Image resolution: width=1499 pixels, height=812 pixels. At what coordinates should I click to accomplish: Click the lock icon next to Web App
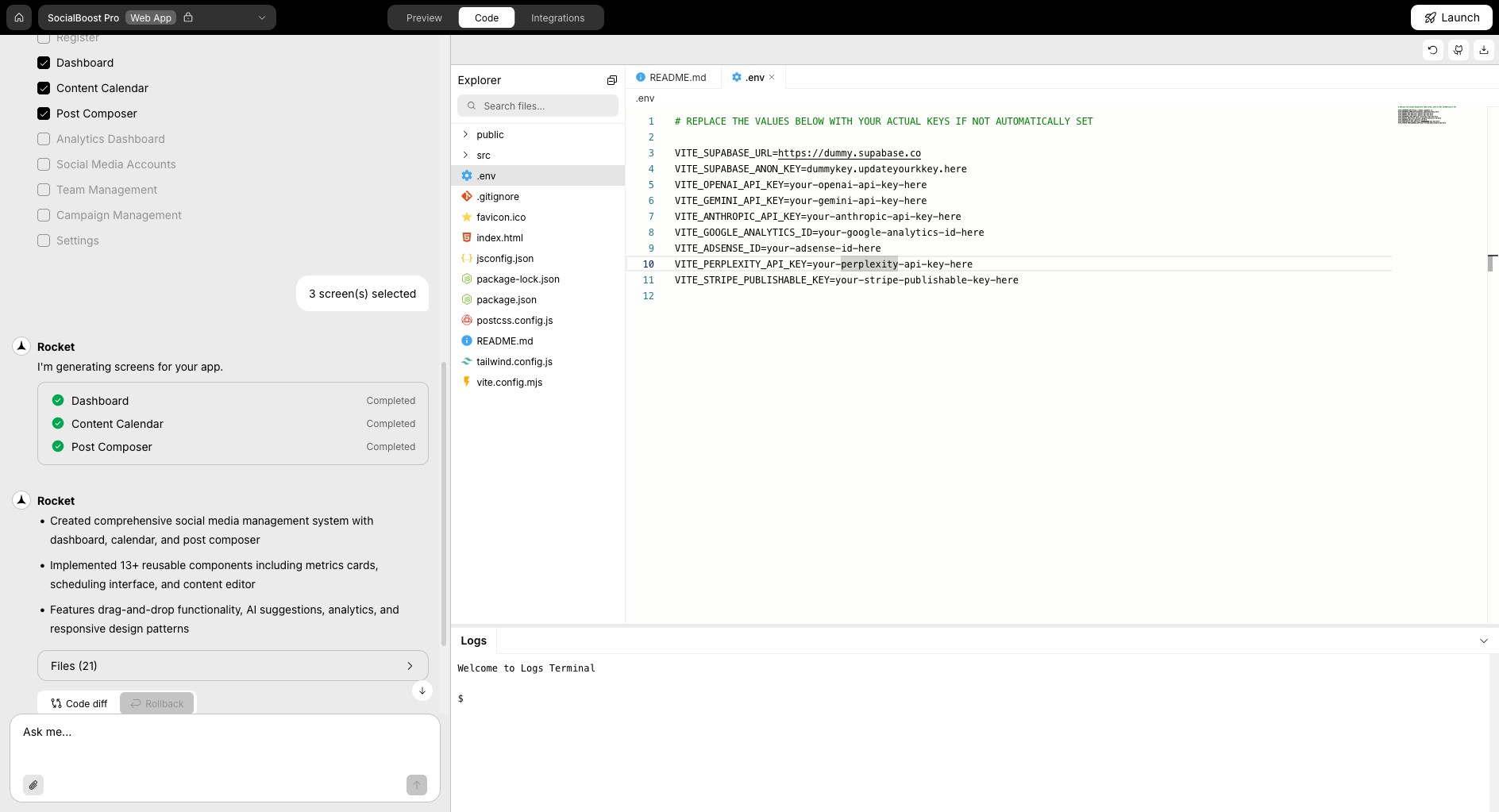click(188, 17)
